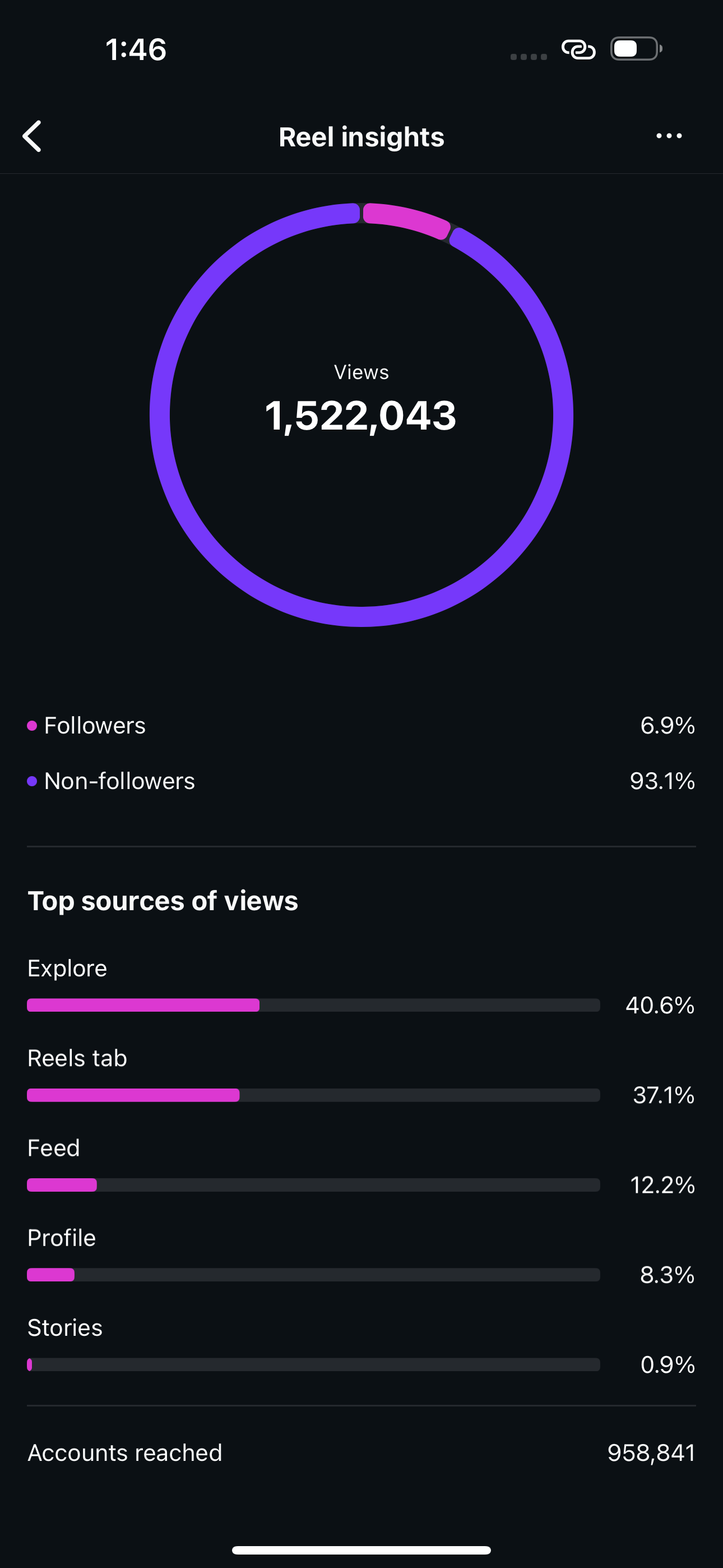Screen dimensions: 723x1568
Task: Tap the pink Followers legend dot
Action: coord(33,726)
